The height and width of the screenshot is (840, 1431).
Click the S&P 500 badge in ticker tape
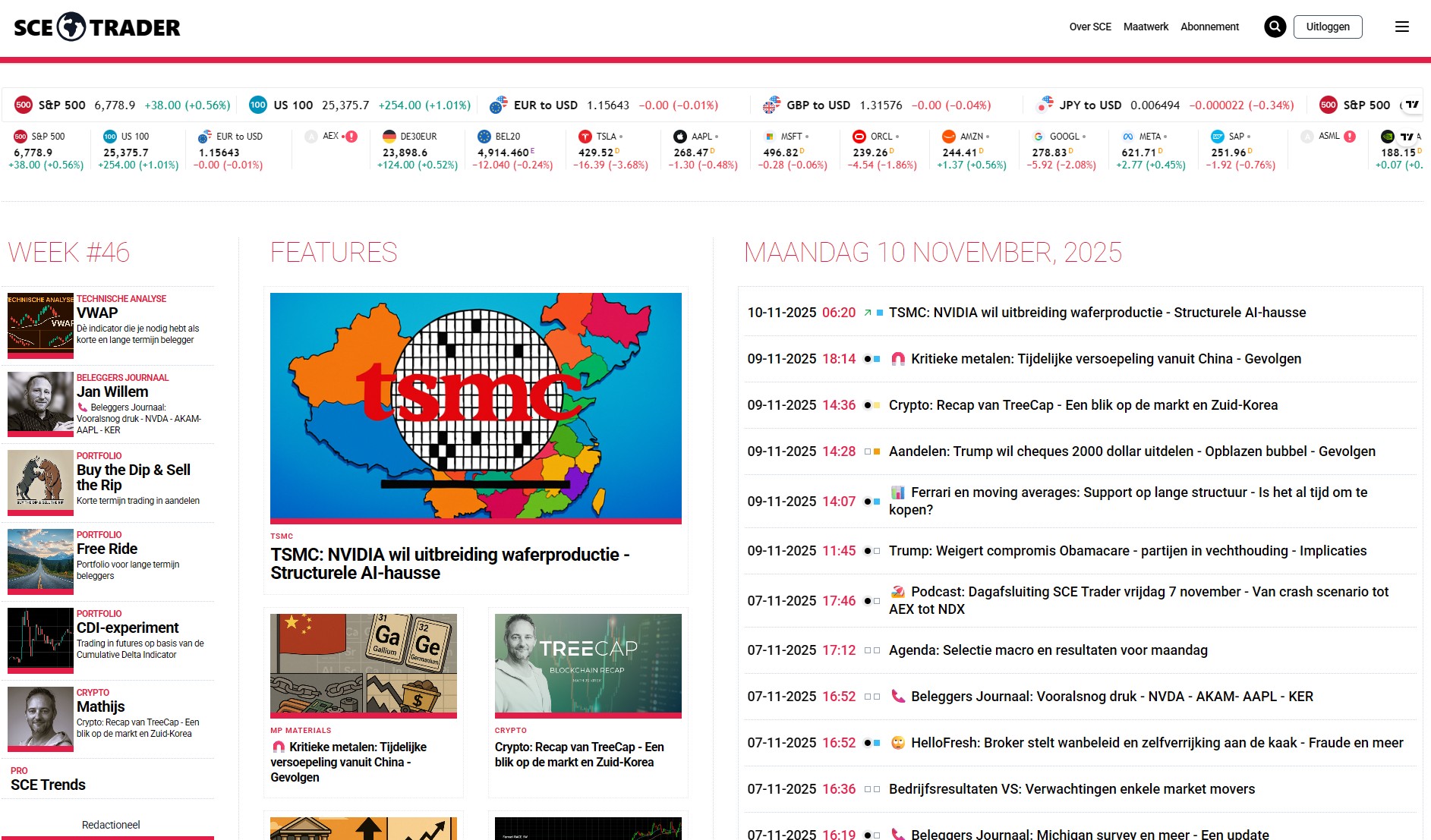24,105
